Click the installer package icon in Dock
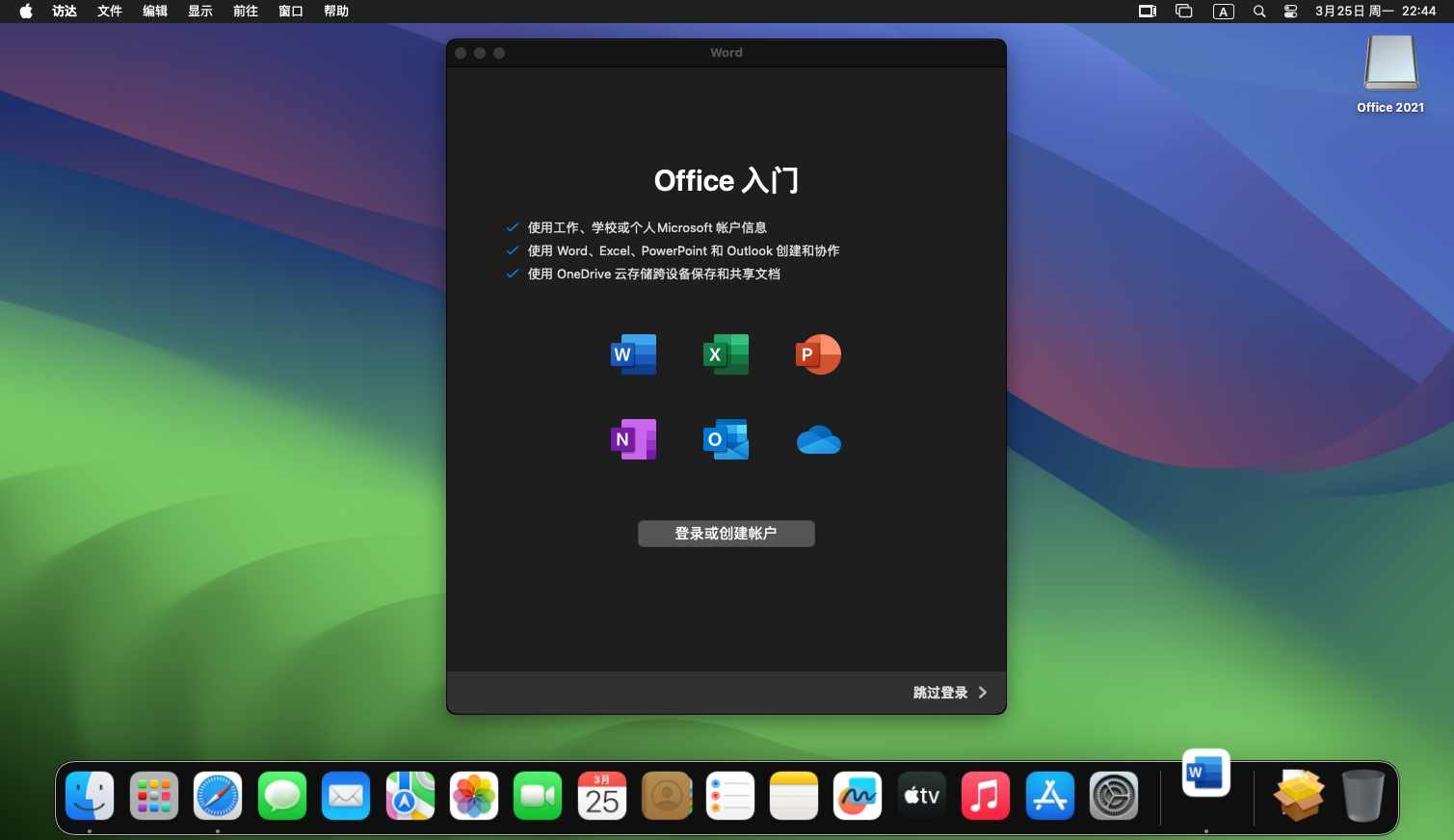This screenshot has height=840, width=1454. [x=1299, y=796]
